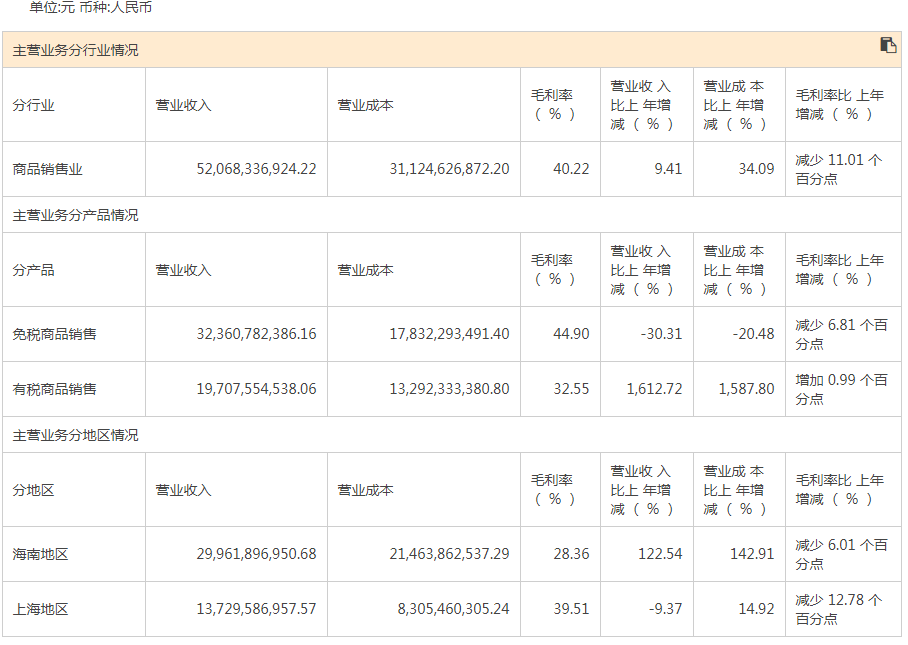Image resolution: width=908 pixels, height=645 pixels.
Task: Select the 主营业务分地区情况 section heading
Action: [x=76, y=435]
